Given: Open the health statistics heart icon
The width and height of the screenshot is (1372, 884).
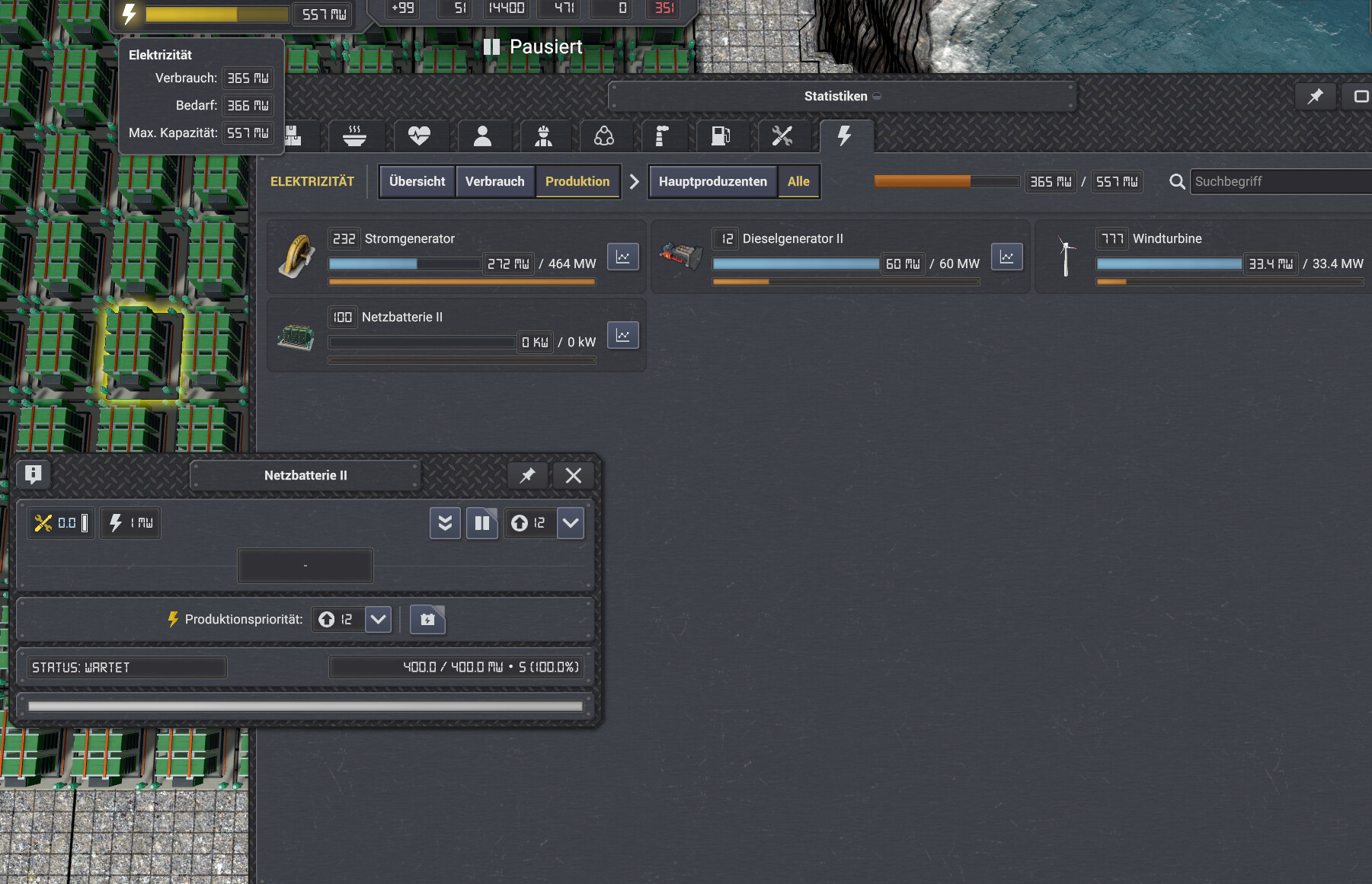Looking at the screenshot, I should [419, 136].
